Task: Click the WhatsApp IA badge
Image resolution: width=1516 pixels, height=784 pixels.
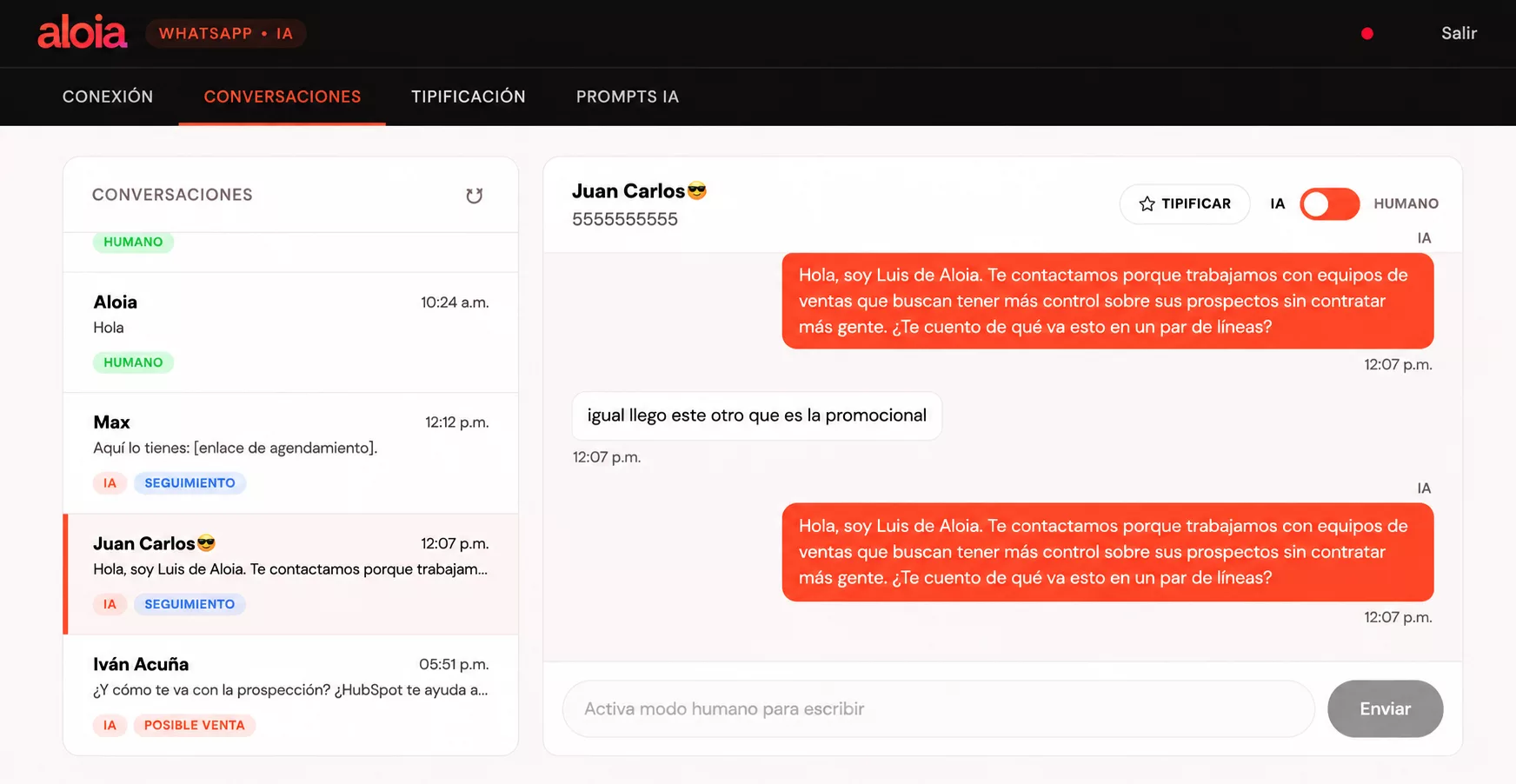Action: click(226, 33)
